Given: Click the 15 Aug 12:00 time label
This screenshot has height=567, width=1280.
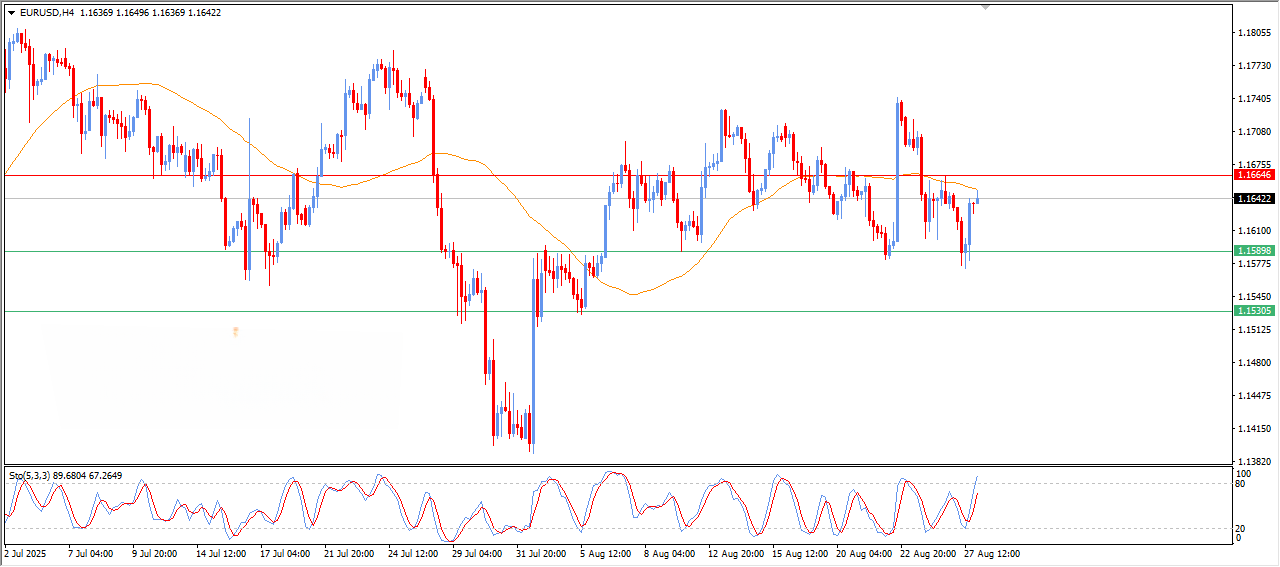Looking at the screenshot, I should (x=798, y=553).
